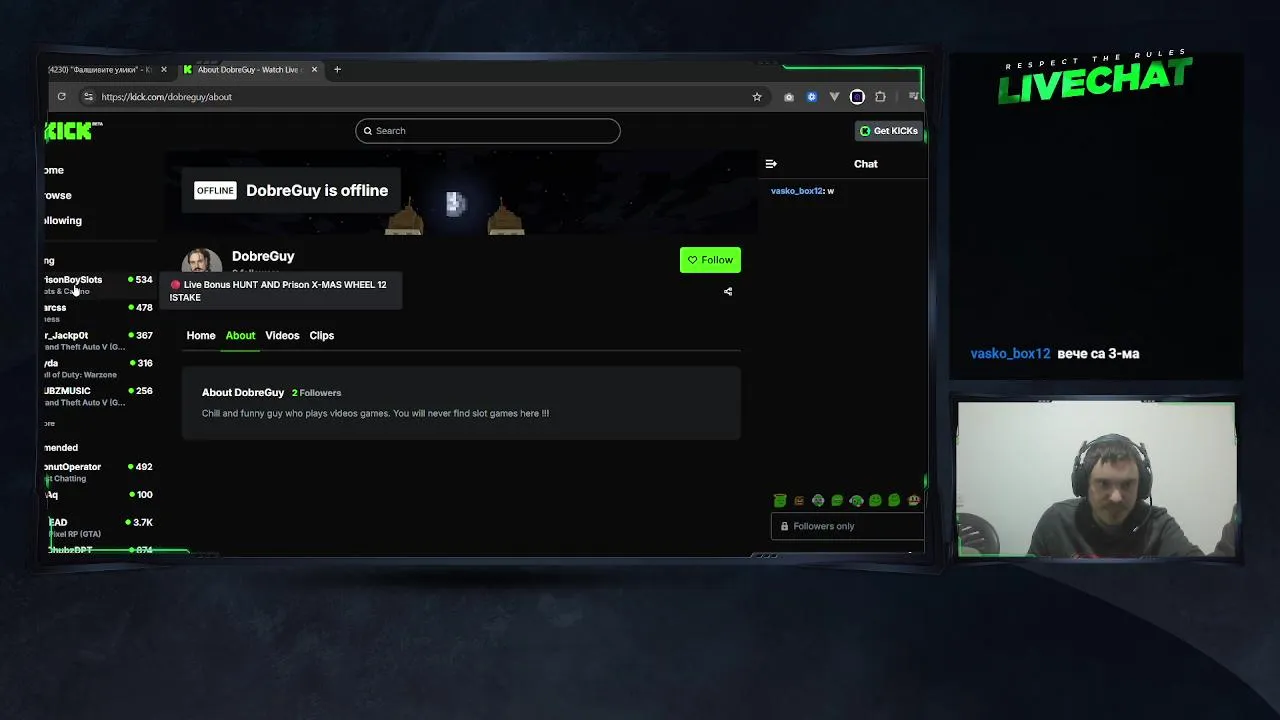Click the camera extension icon in the toolbar
Viewport: 1280px width, 720px height.
[x=789, y=97]
